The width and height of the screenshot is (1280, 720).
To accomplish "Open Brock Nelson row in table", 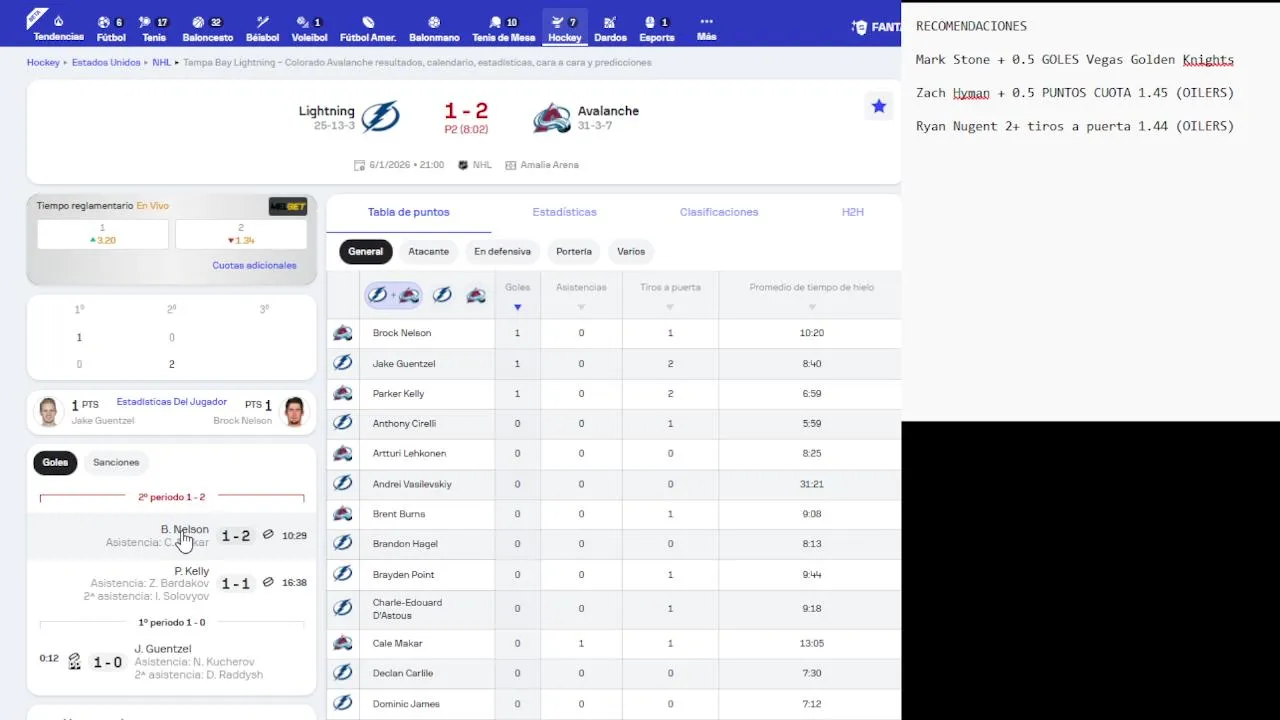I will [614, 333].
